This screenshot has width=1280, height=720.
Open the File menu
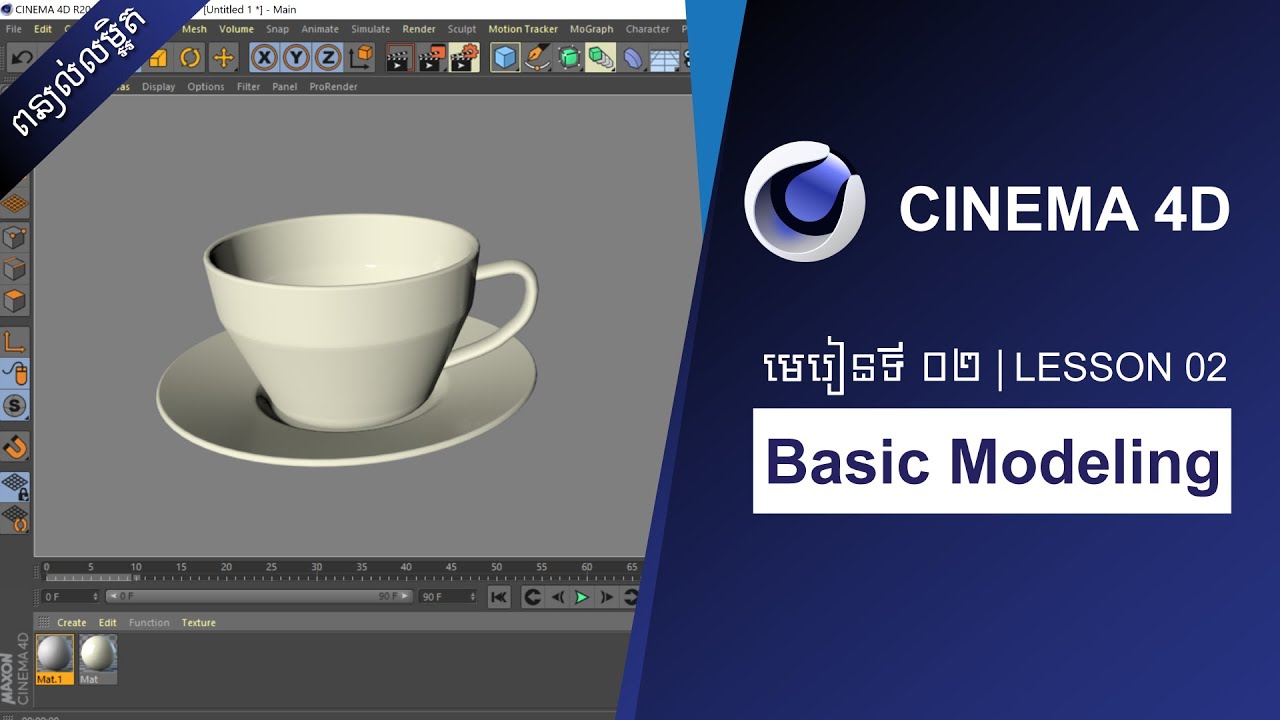pyautogui.click(x=13, y=29)
